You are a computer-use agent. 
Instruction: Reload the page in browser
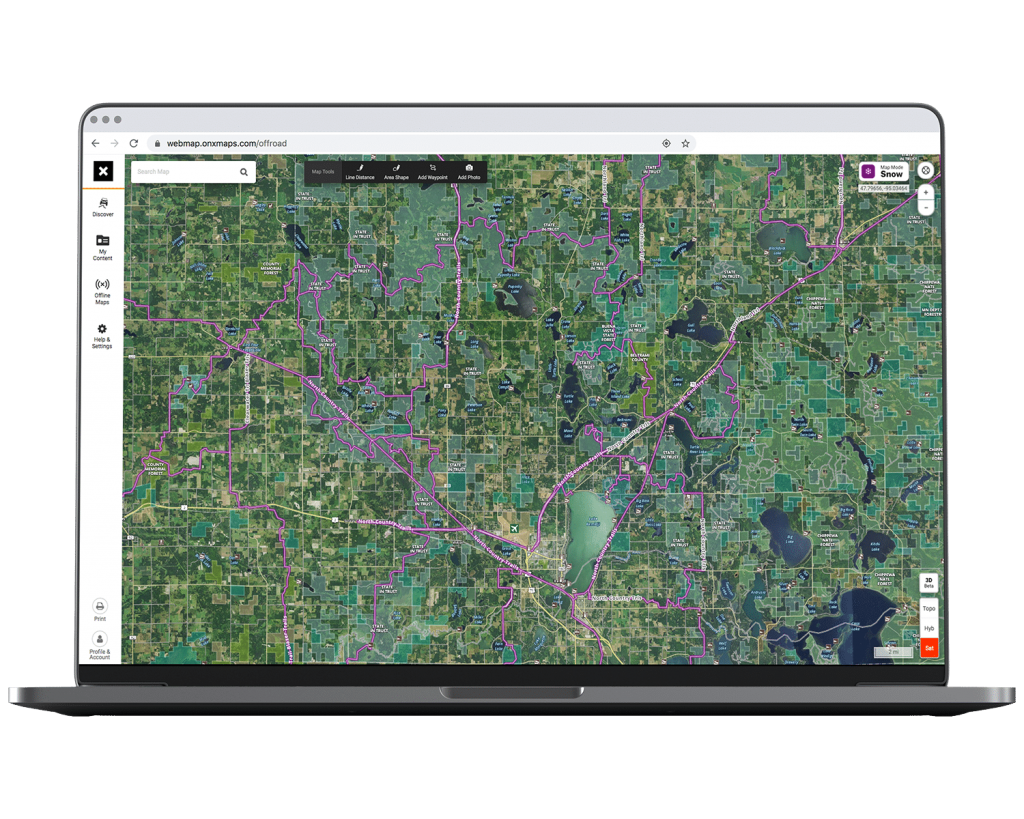click(133, 143)
